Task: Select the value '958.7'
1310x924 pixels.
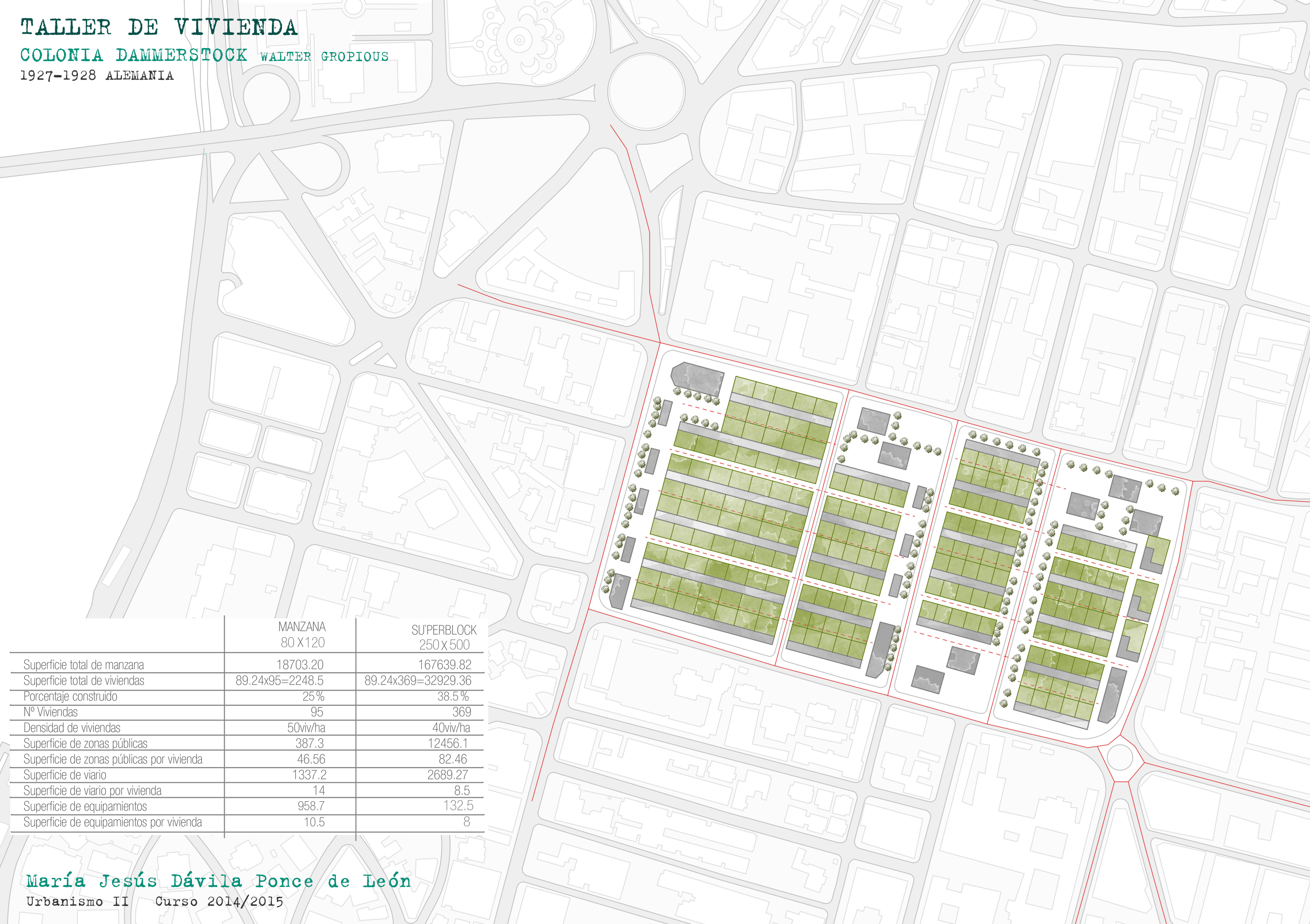Action: 311,806
